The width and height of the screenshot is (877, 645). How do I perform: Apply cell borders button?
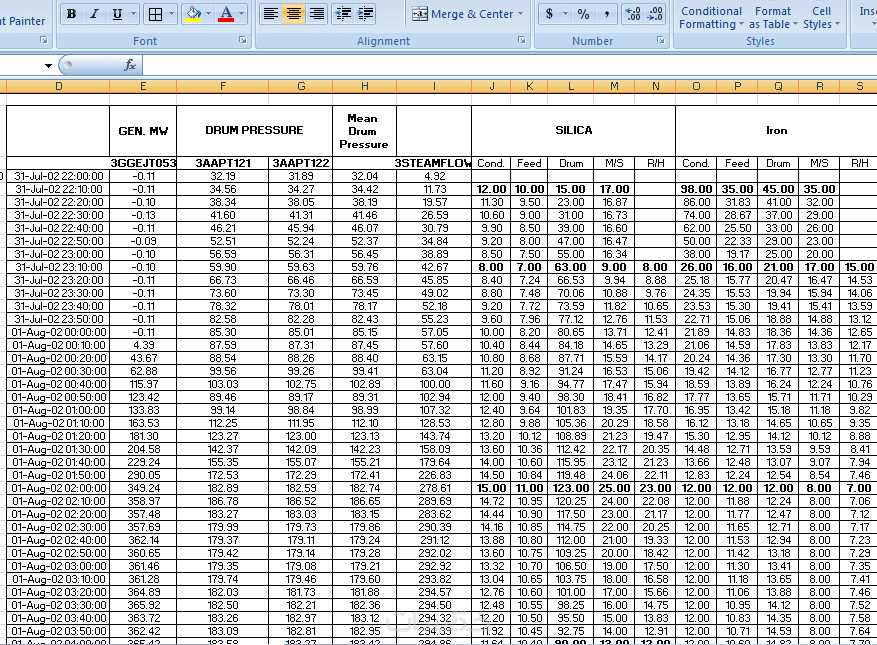[x=155, y=14]
